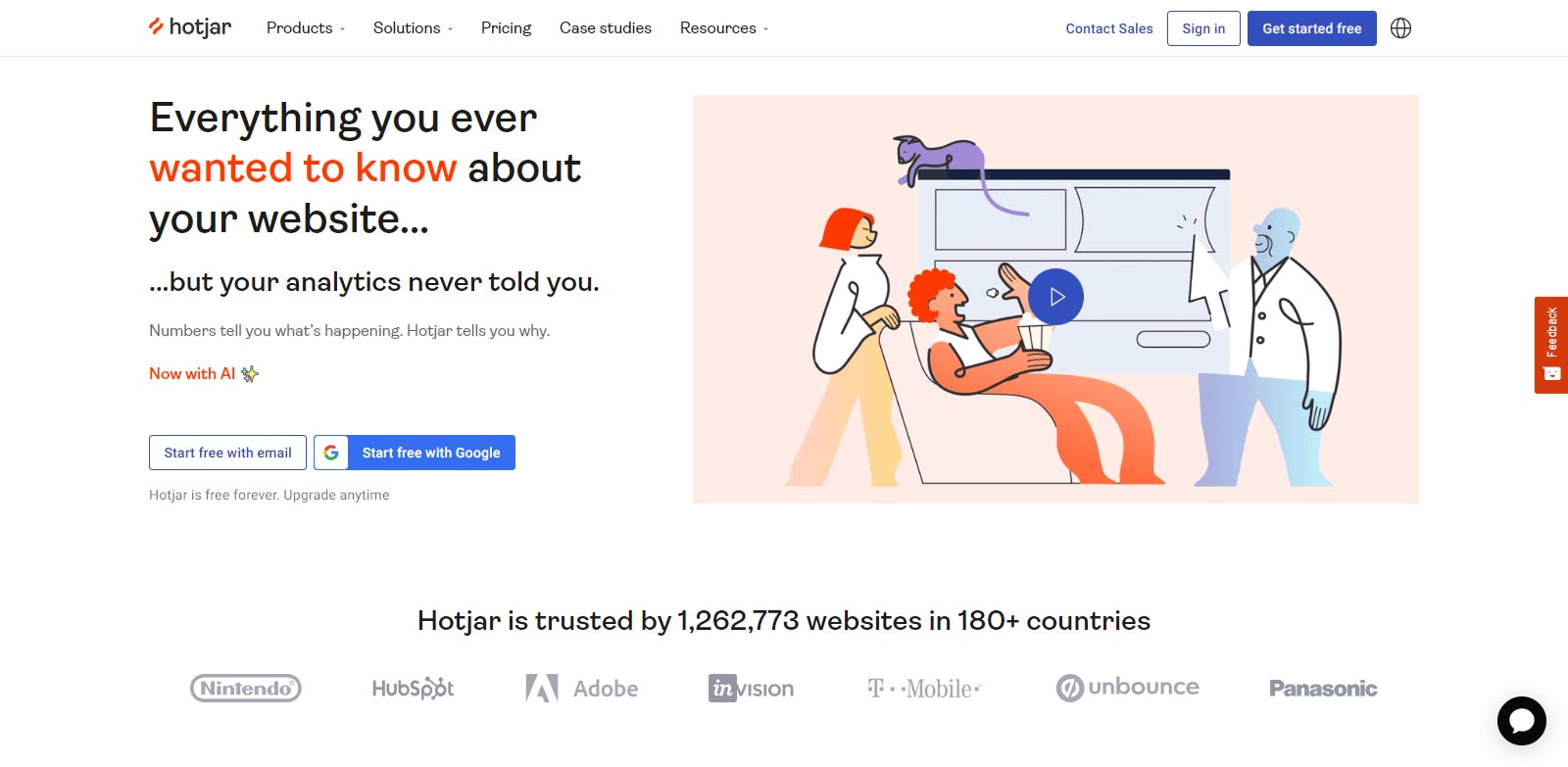Screen dimensions: 1568x767
Task: Click the Sign in button
Action: pos(1203,28)
